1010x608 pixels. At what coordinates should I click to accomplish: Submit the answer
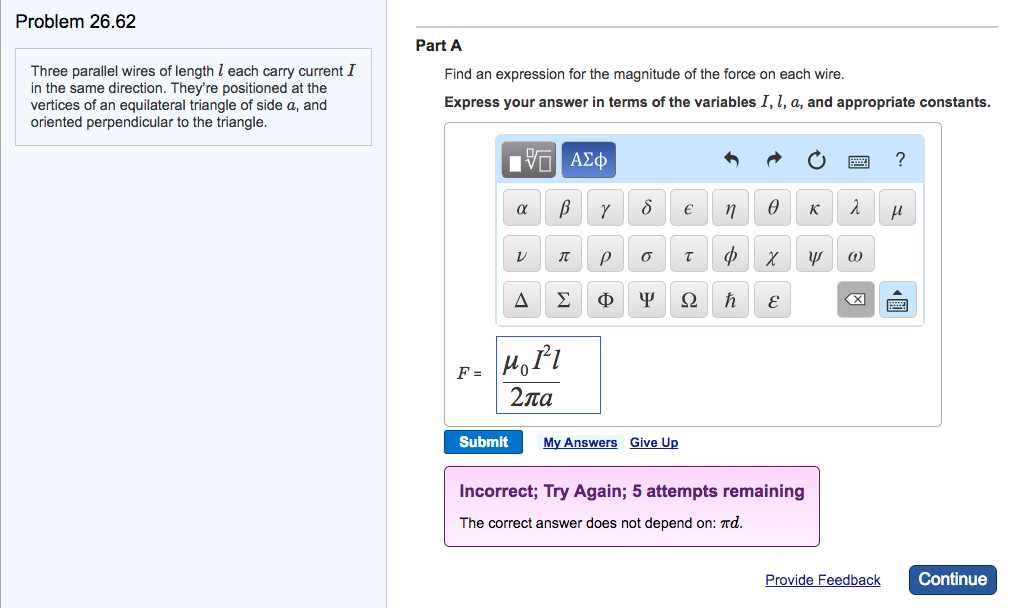pyautogui.click(x=483, y=442)
